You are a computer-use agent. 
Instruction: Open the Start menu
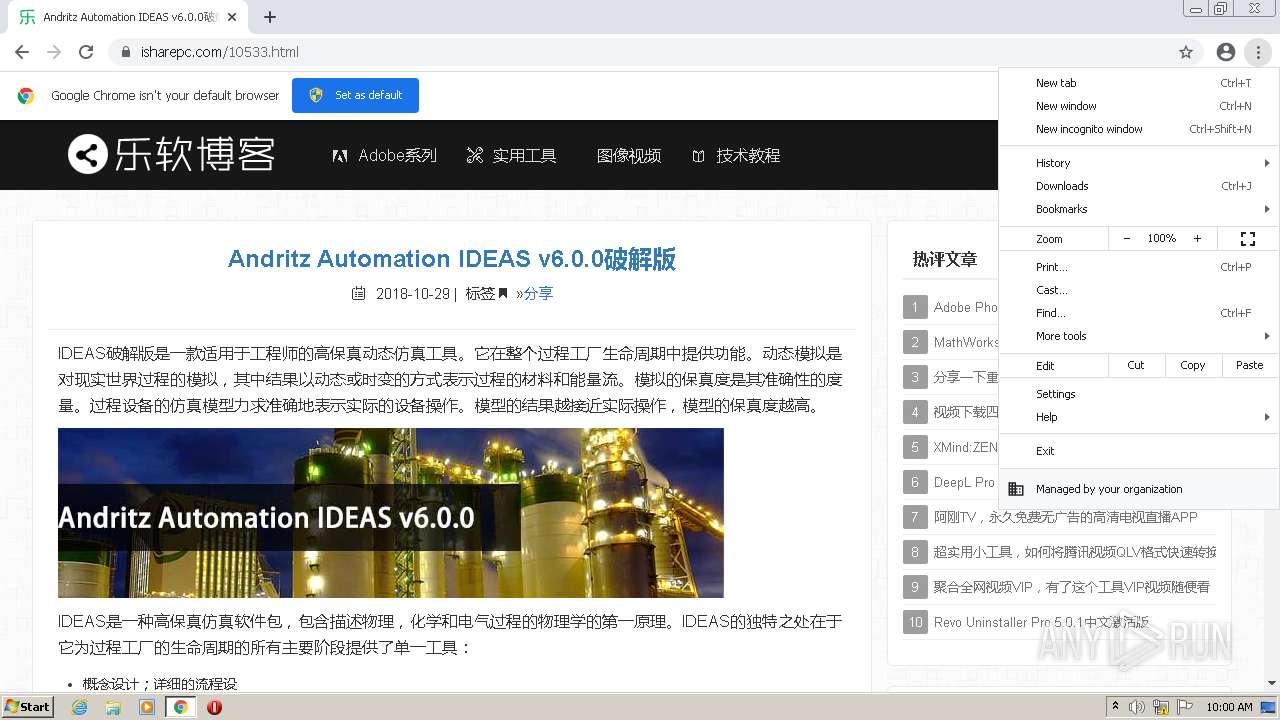[28, 707]
